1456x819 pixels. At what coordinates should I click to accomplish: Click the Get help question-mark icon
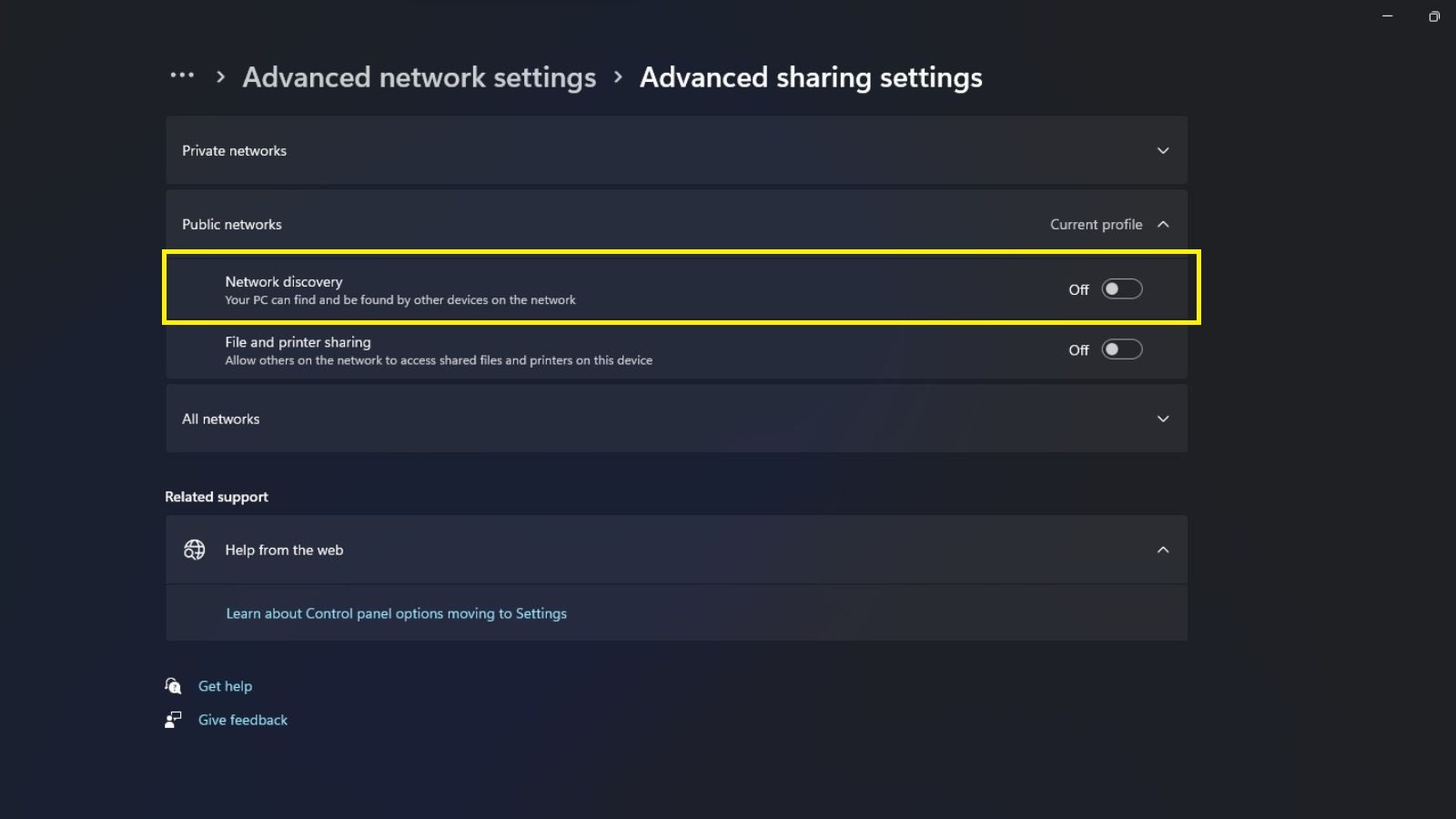click(173, 685)
